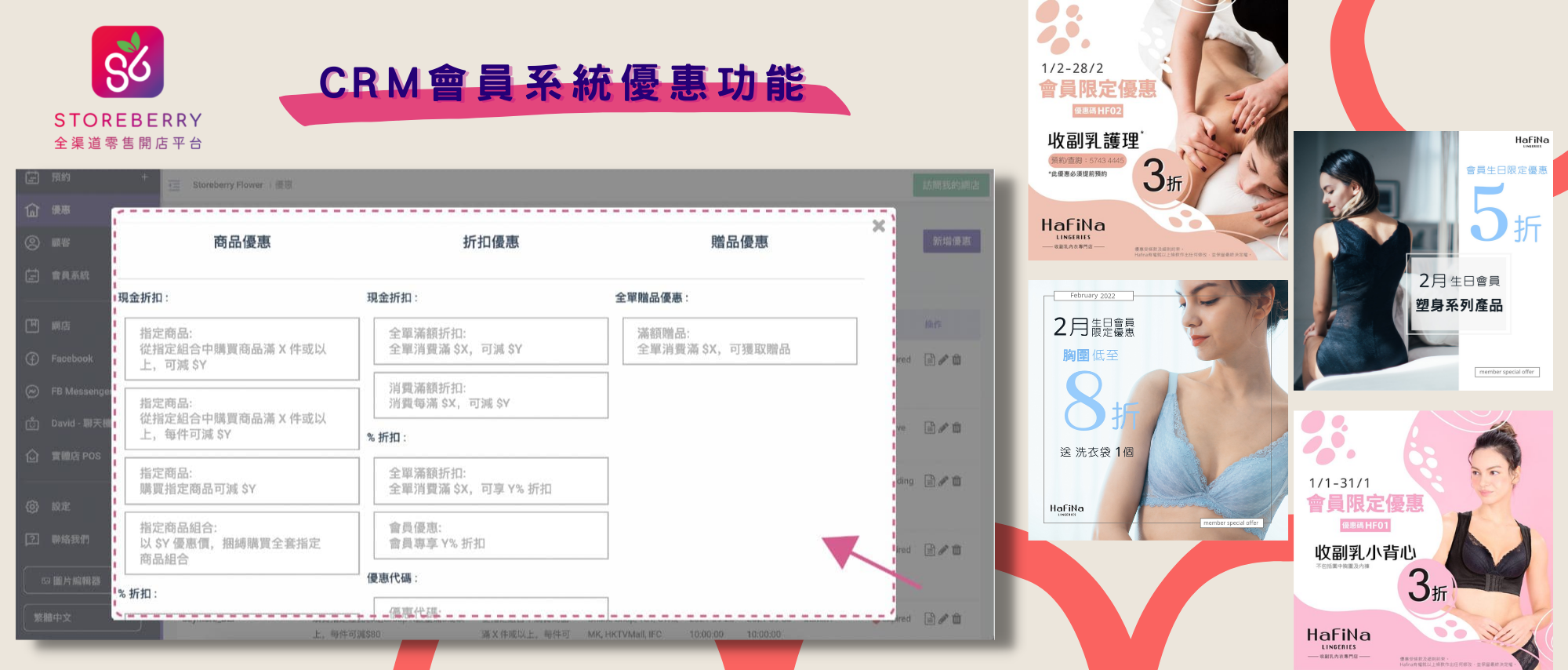Click the 優惠 sidebar menu label
The width and height of the screenshot is (1568, 670).
[61, 210]
